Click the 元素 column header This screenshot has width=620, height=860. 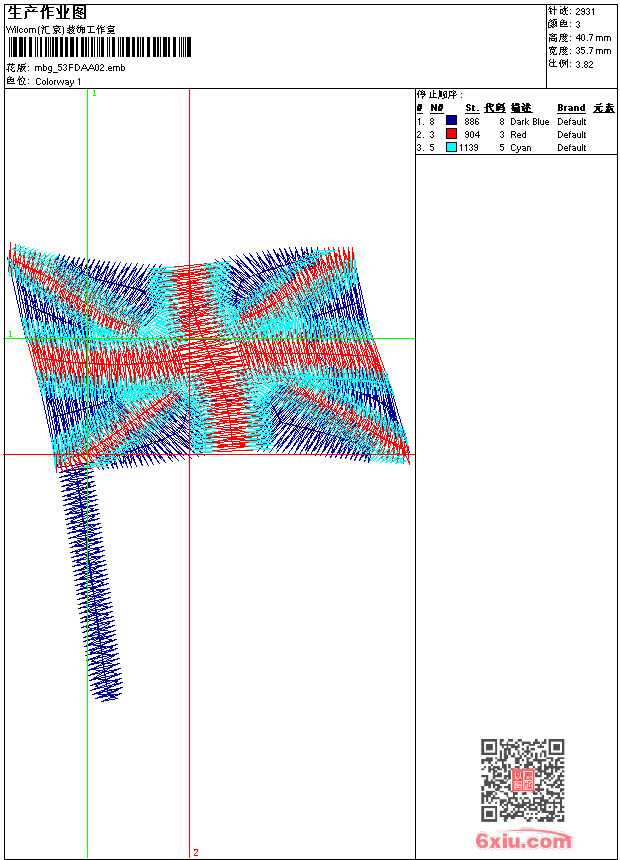coord(604,108)
